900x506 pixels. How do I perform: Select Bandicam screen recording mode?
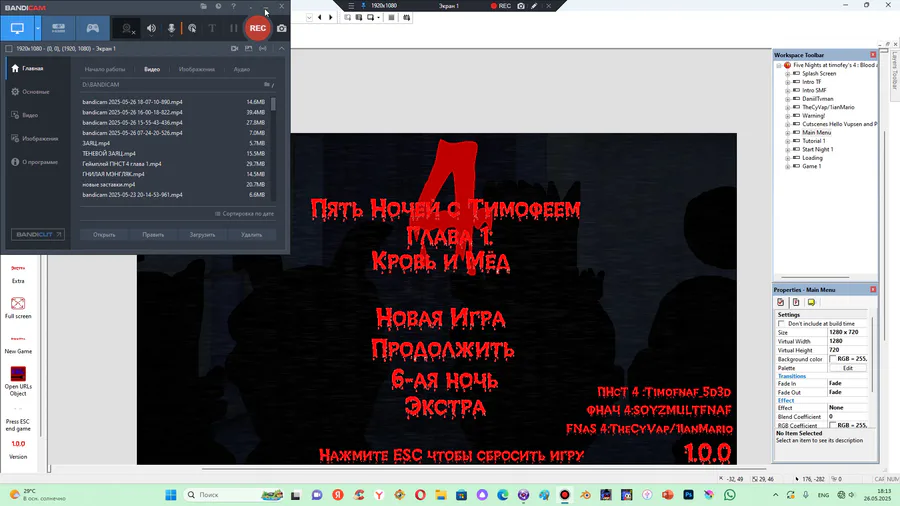(17, 28)
